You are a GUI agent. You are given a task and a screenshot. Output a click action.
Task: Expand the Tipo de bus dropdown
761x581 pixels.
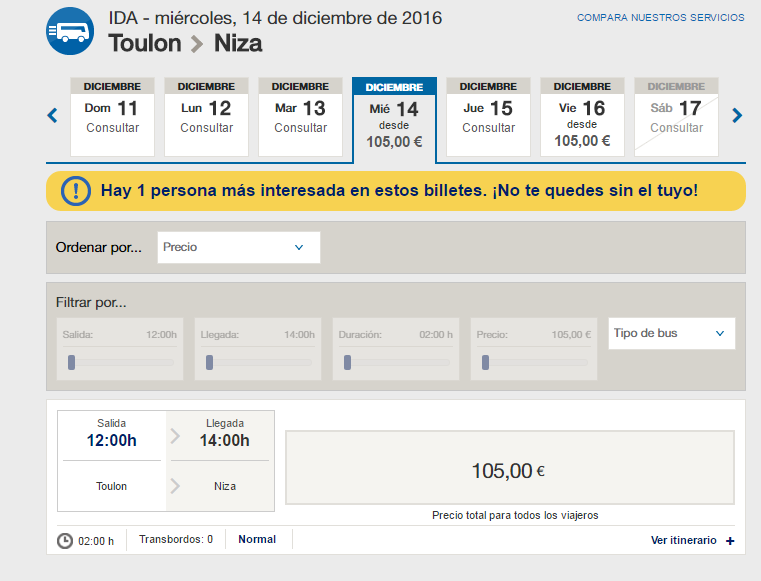pos(671,333)
